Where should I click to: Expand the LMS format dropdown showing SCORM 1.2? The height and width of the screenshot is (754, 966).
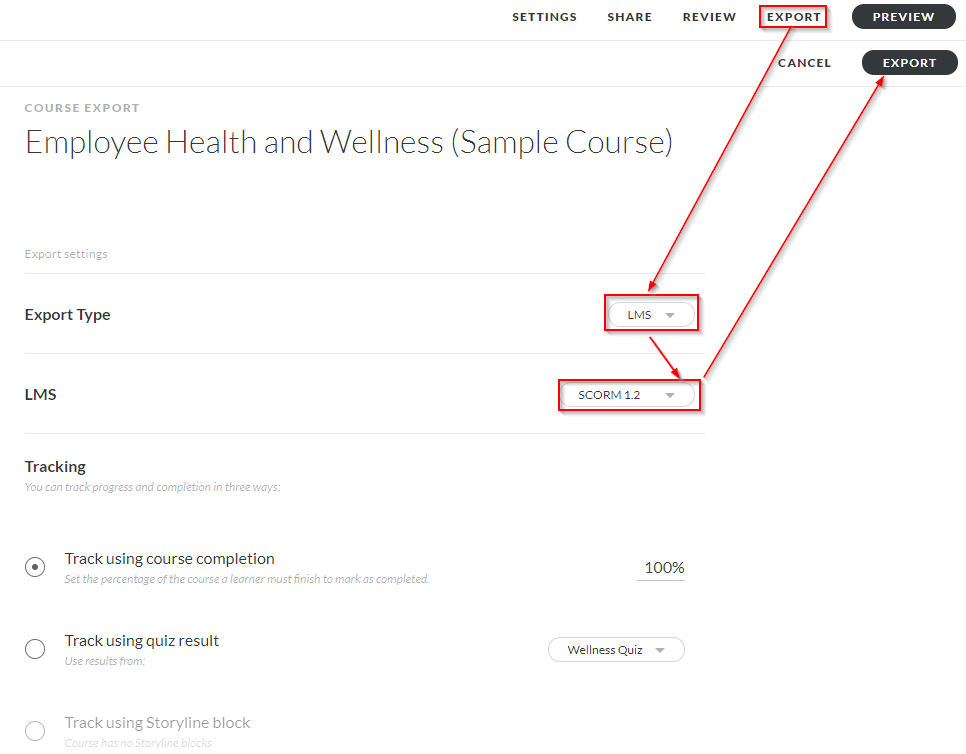(628, 394)
